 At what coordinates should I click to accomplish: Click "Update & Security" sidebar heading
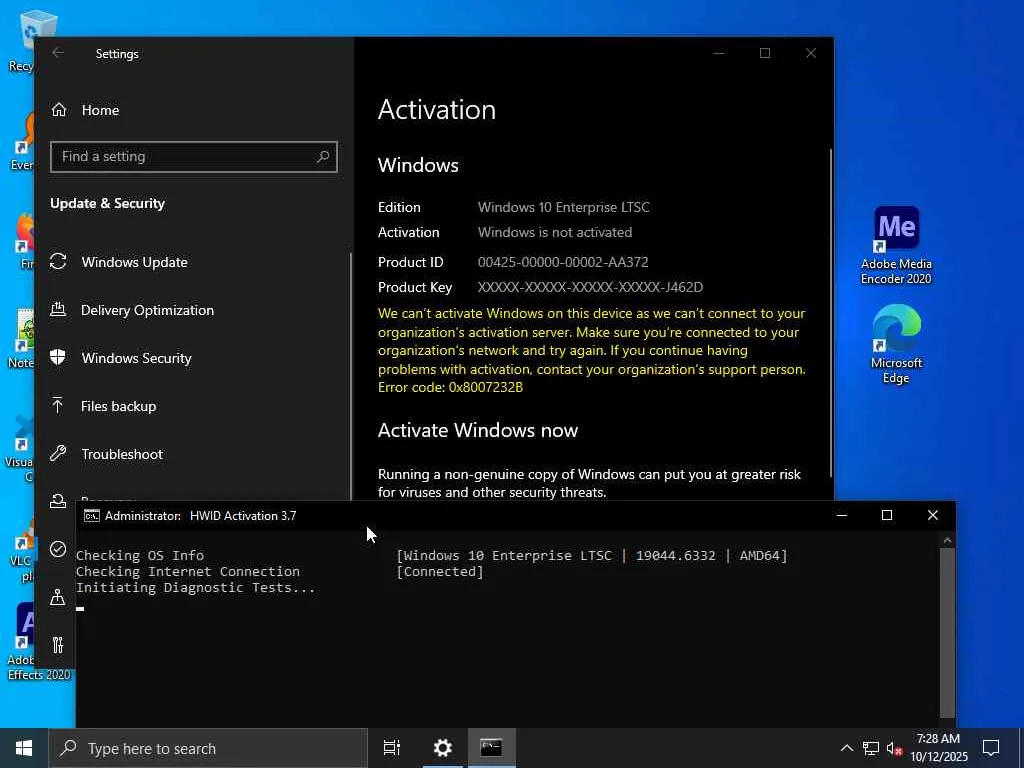coord(108,203)
